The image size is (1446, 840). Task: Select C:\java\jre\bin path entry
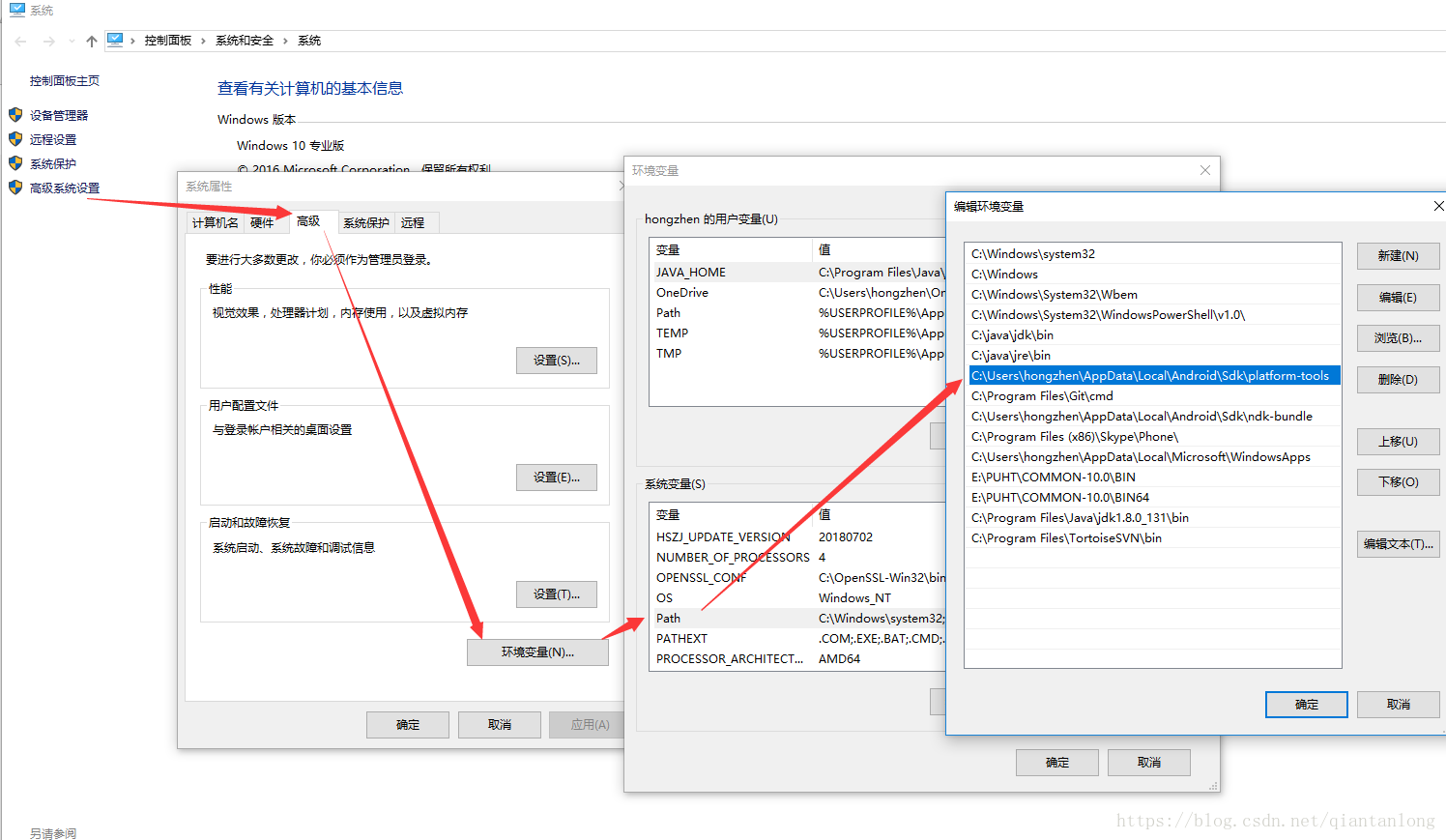[1153, 356]
